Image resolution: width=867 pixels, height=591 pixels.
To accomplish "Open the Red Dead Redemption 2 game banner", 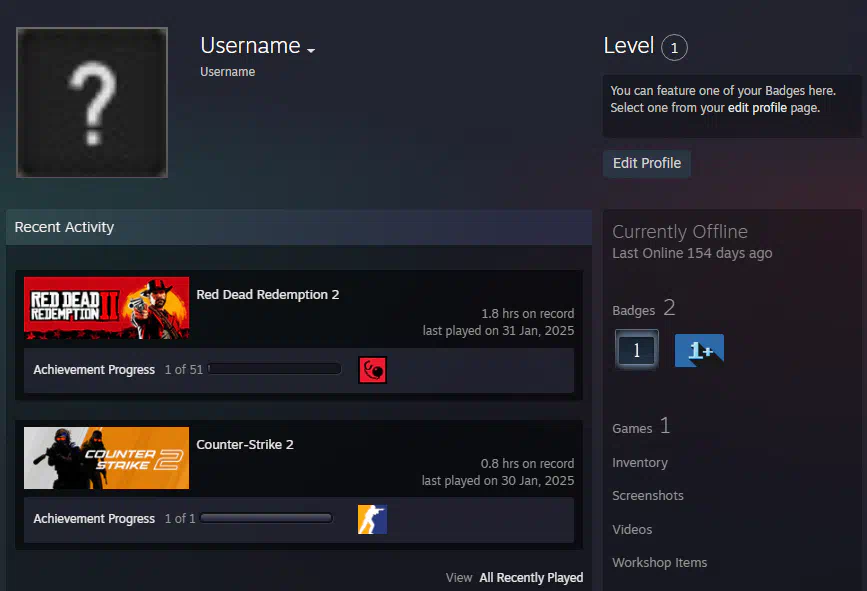I will [x=106, y=308].
